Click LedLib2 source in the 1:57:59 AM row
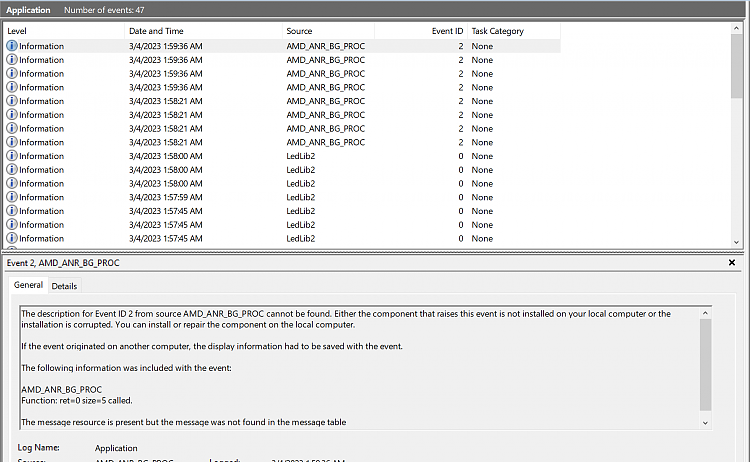The image size is (750, 462). 300,197
